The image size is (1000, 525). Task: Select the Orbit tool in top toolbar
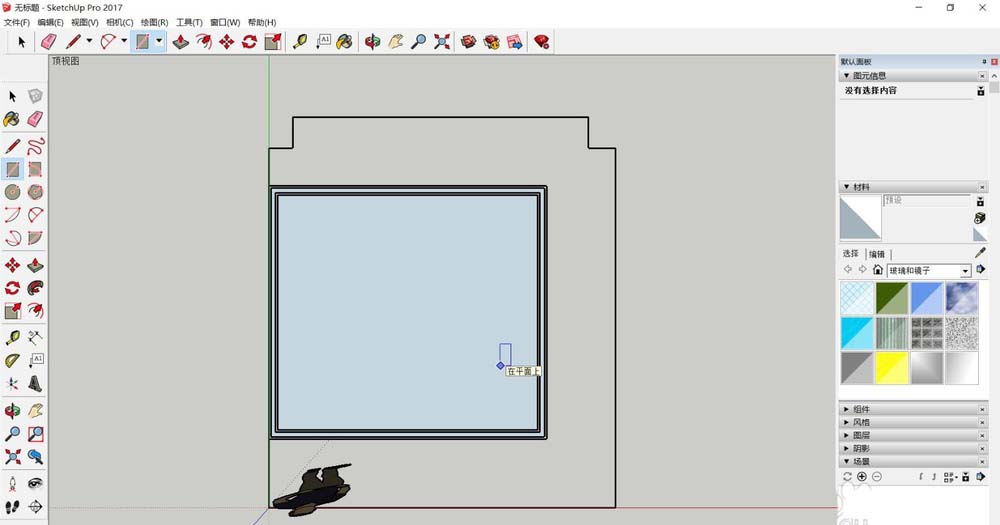(x=372, y=41)
